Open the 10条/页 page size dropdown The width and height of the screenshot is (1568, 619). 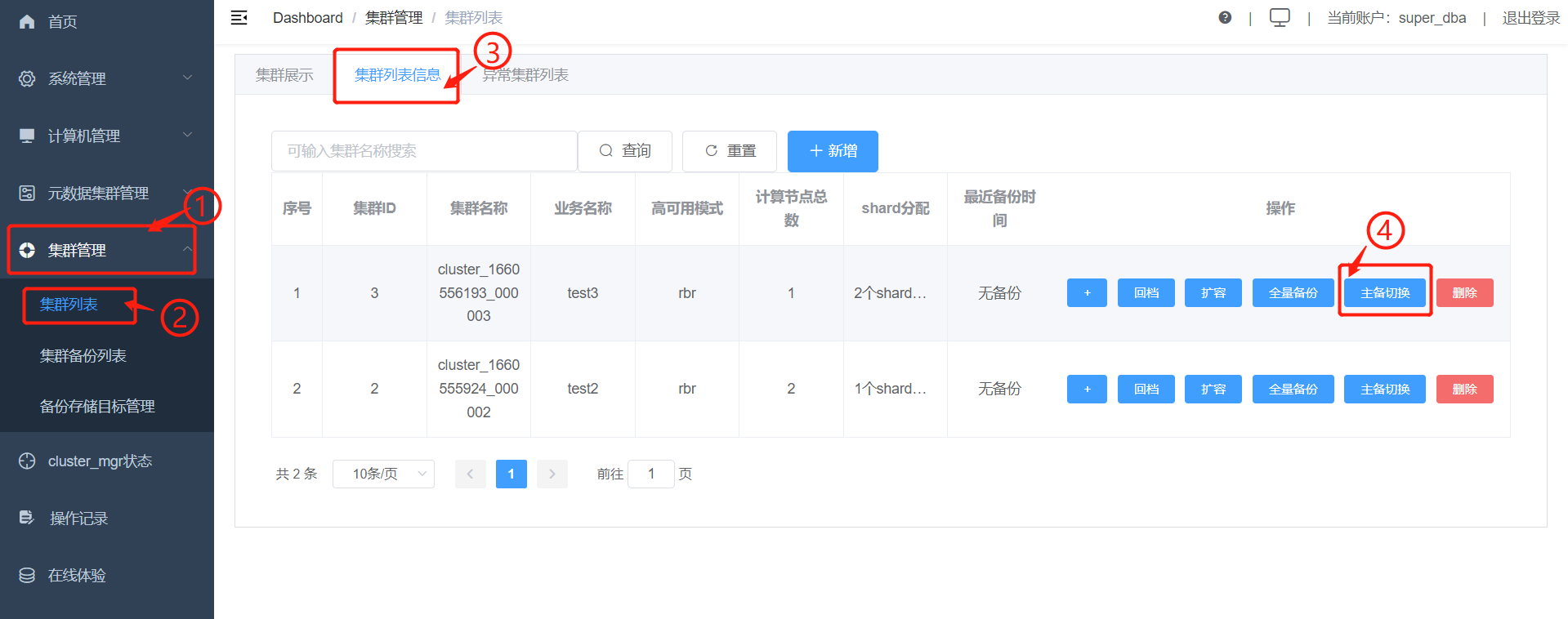click(x=383, y=474)
